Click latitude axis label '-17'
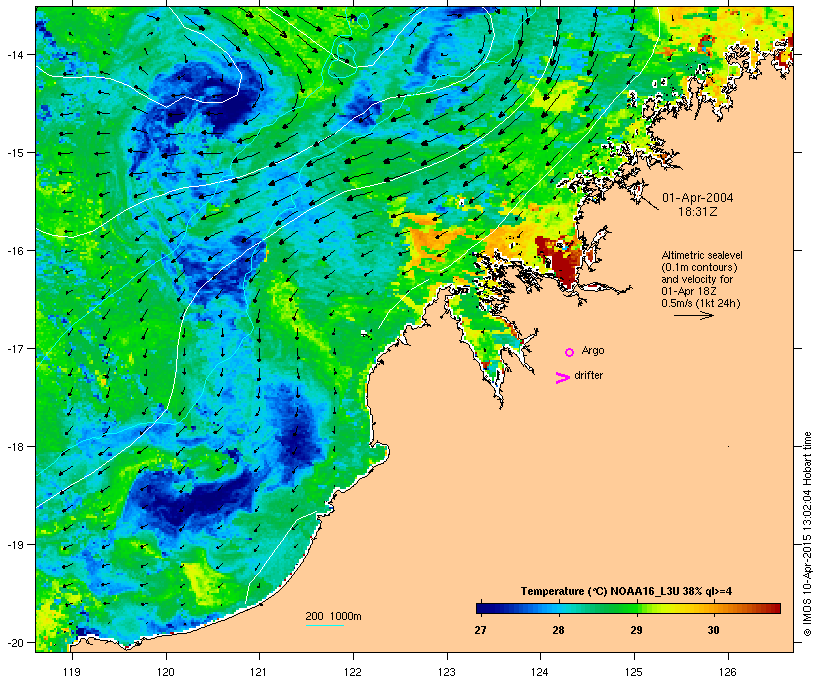 15,348
